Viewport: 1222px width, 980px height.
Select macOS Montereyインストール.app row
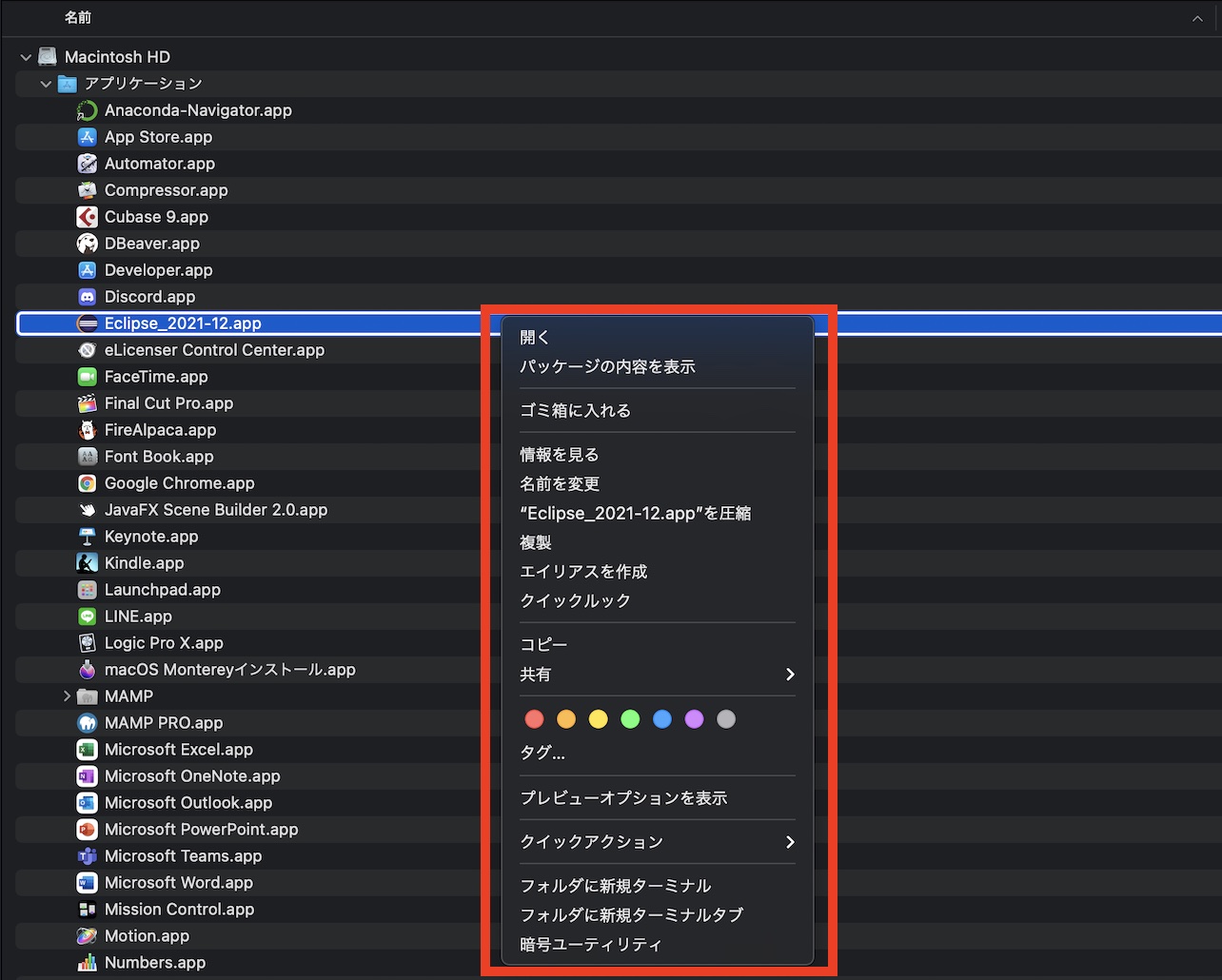coord(619,670)
